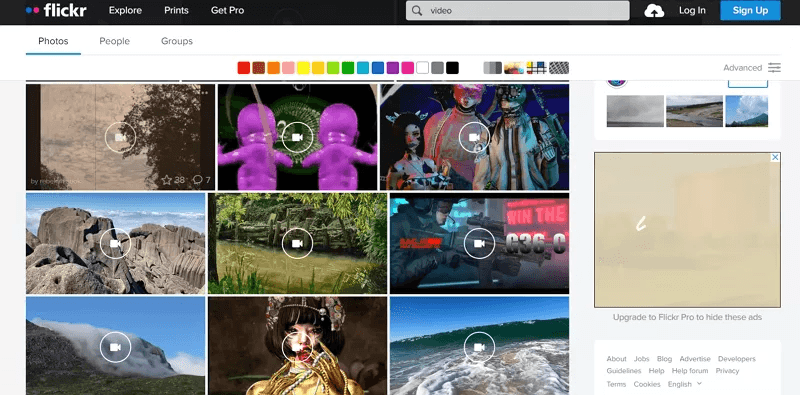Open the Developers footer link
This screenshot has height=395, width=800.
737,359
